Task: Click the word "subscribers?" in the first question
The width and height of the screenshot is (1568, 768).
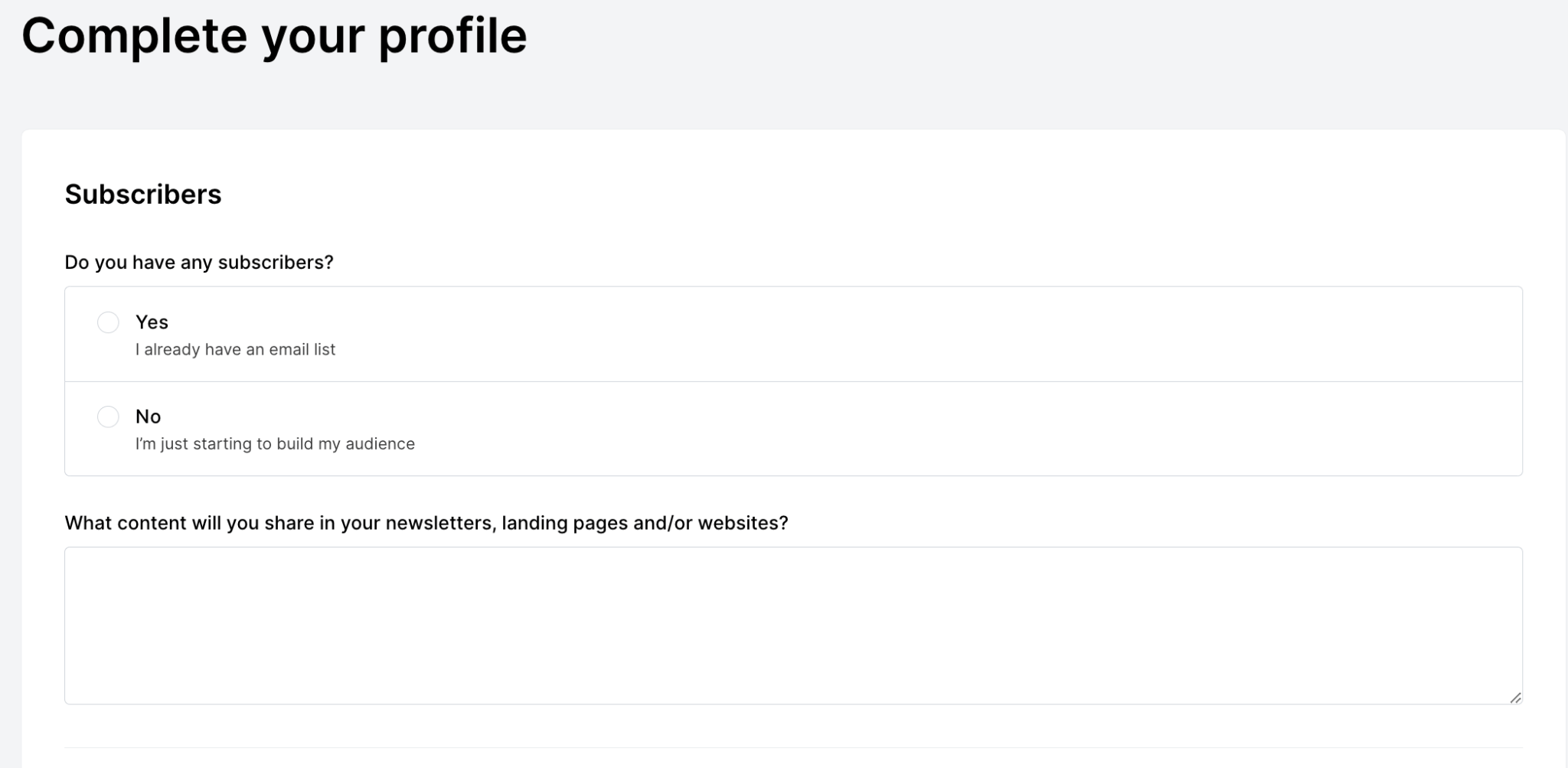Action: click(x=276, y=263)
